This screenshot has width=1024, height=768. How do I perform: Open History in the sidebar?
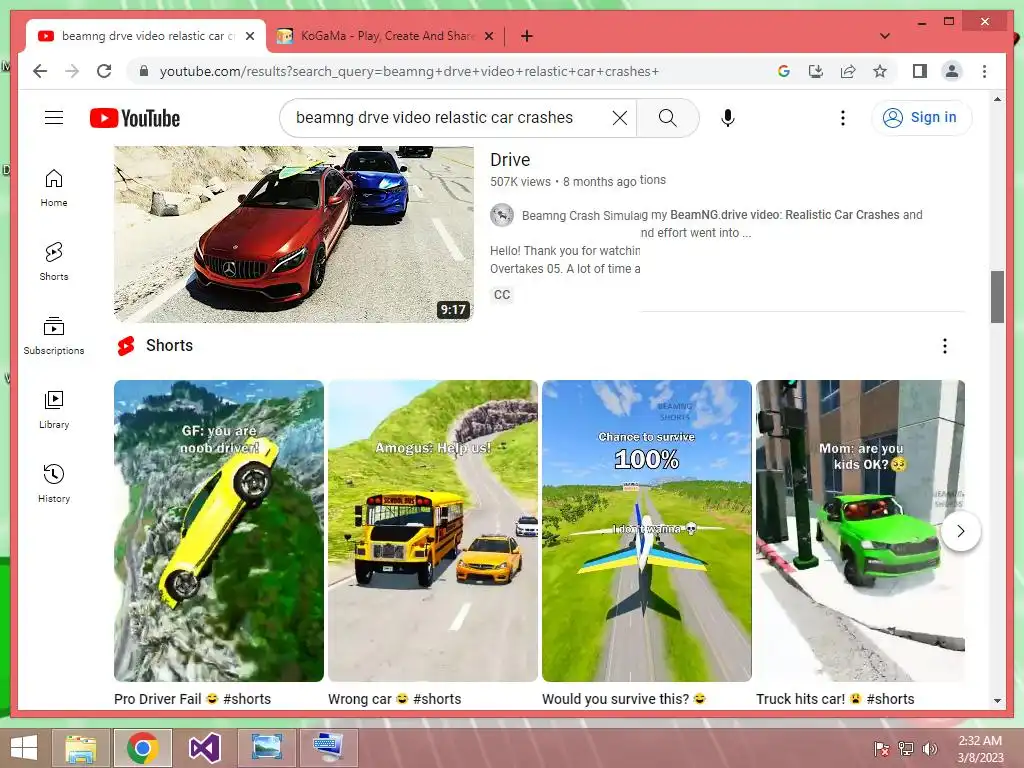point(54,483)
